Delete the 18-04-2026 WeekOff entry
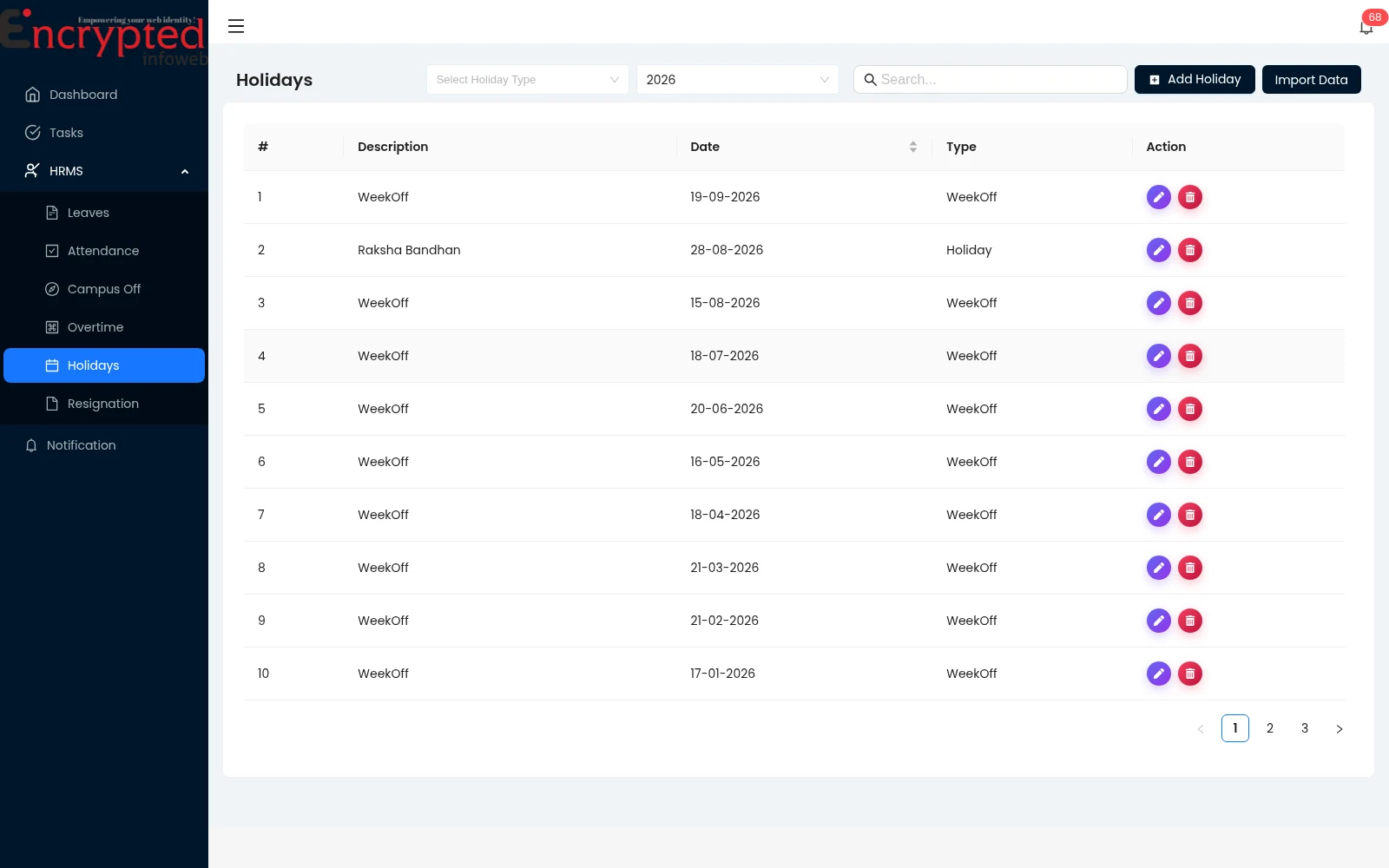 click(x=1190, y=515)
